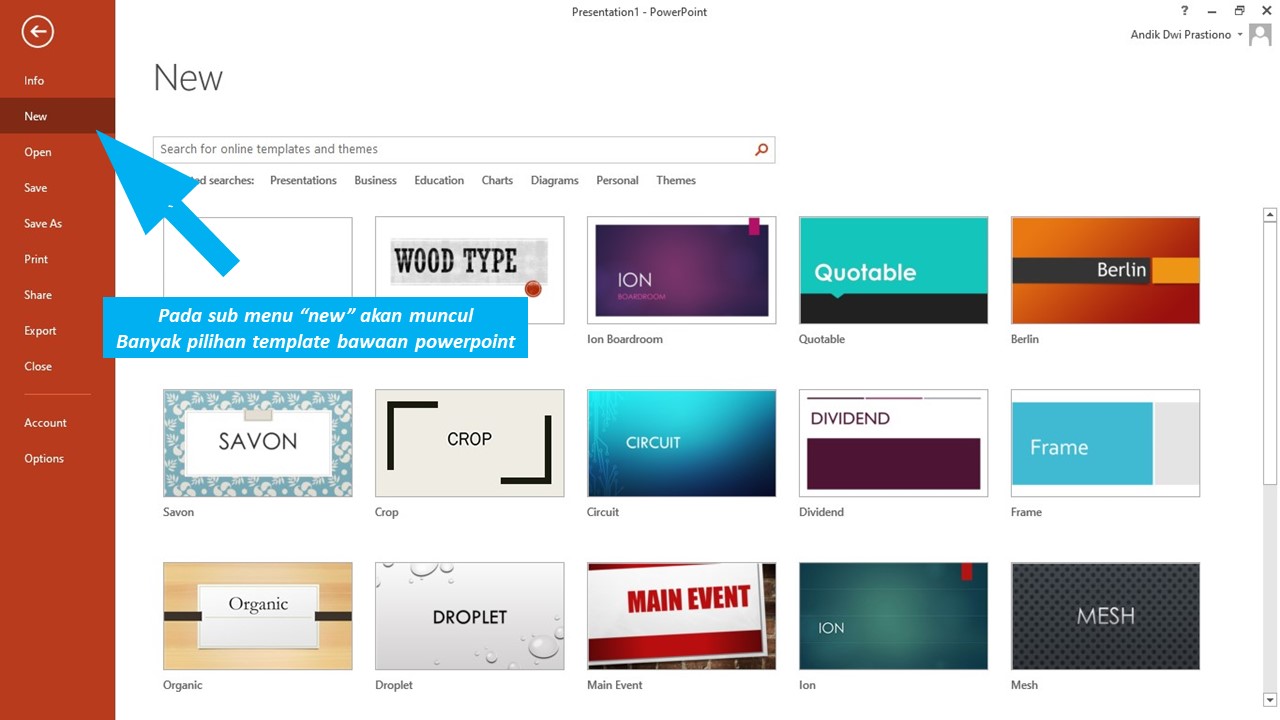1280x720 pixels.
Task: Choose the Mesh template design
Action: pos(1105,615)
